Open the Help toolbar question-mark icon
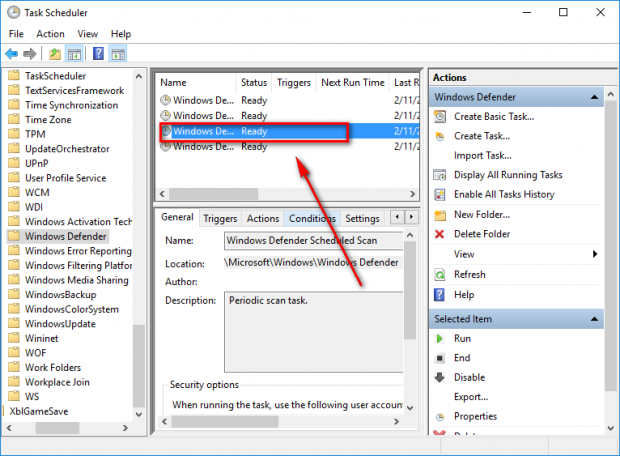The width and height of the screenshot is (620, 456). tap(98, 53)
